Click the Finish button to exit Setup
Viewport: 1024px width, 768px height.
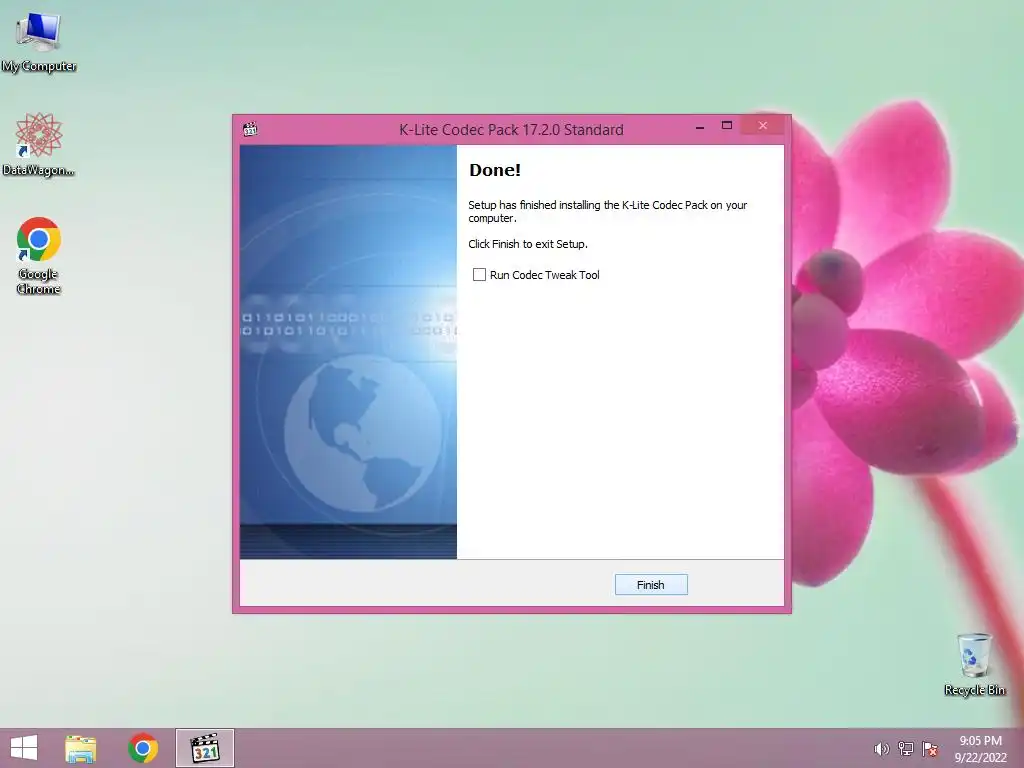coord(650,584)
